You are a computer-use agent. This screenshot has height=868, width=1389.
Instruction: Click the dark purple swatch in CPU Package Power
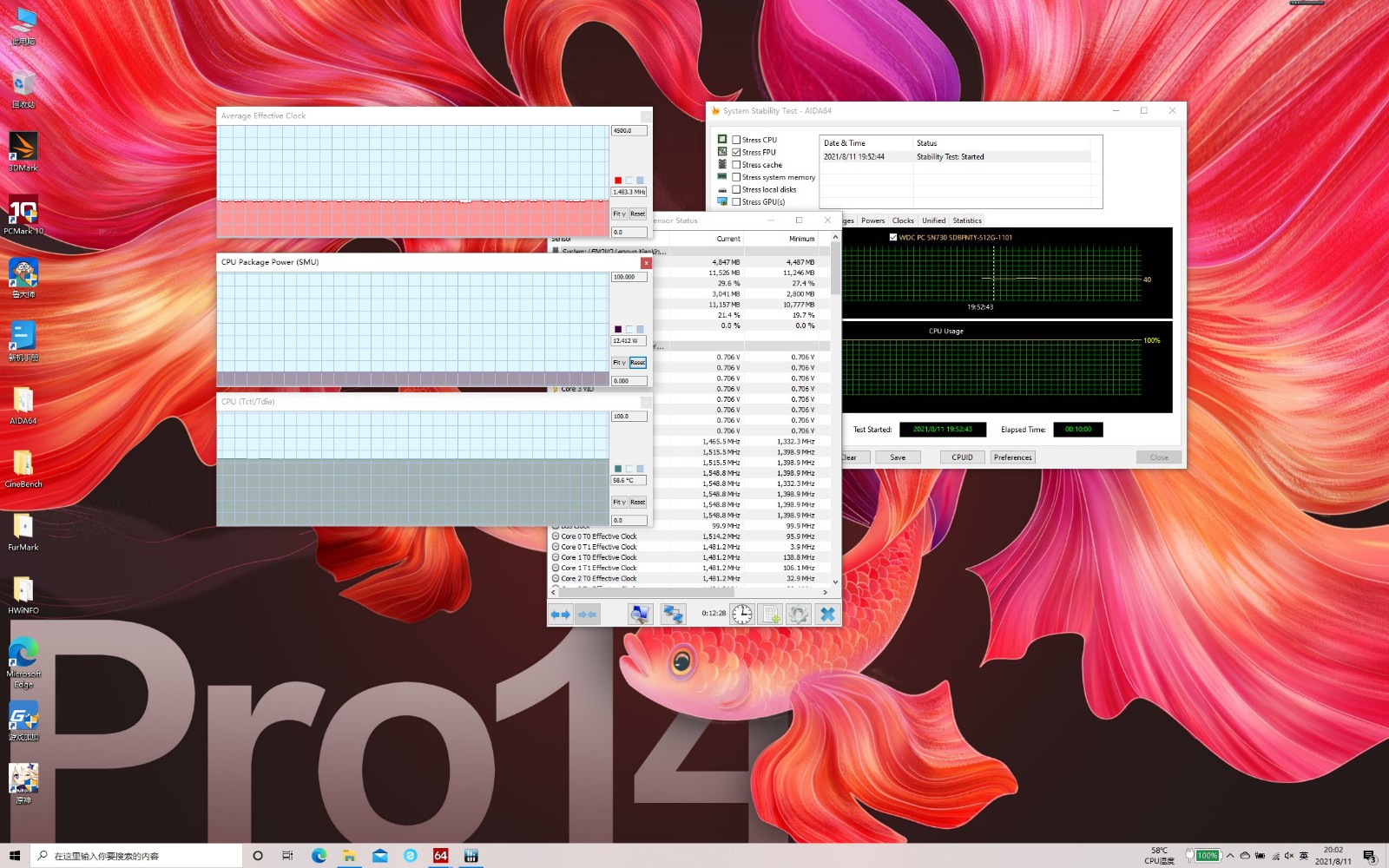coord(618,330)
